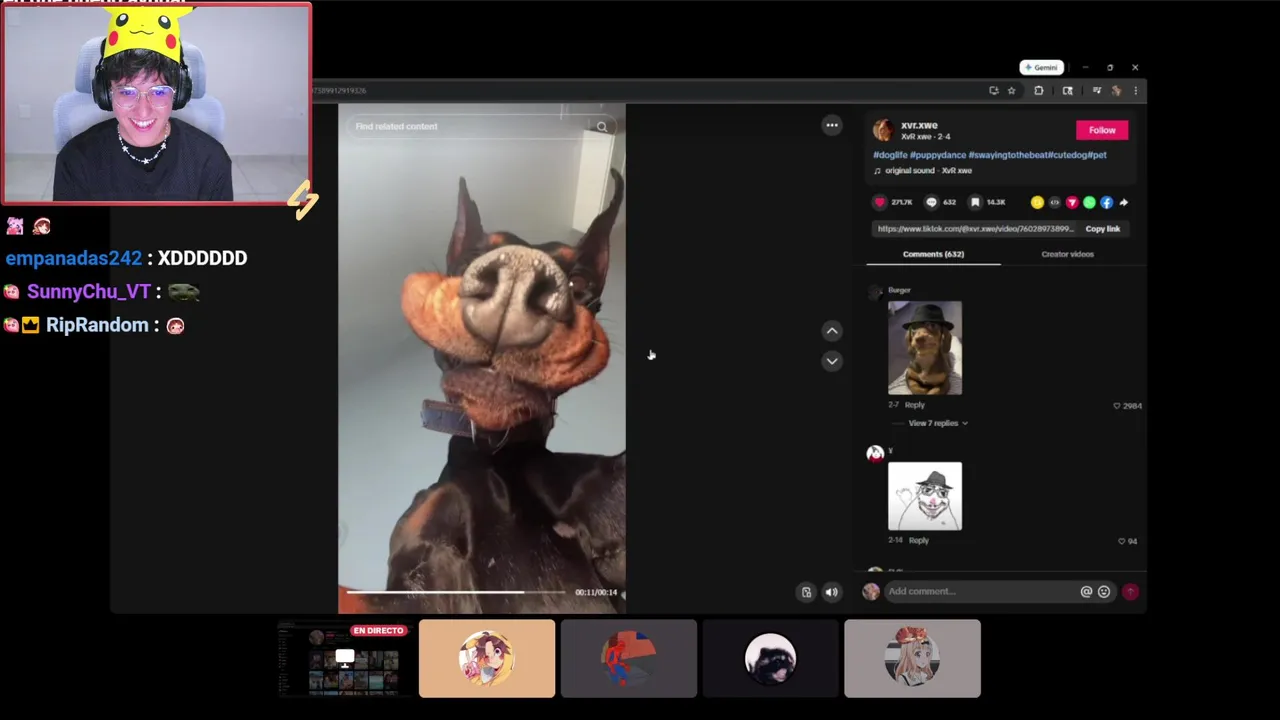Viewport: 1280px width, 720px height.
Task: Open the browser media control icon
Action: click(x=1096, y=91)
